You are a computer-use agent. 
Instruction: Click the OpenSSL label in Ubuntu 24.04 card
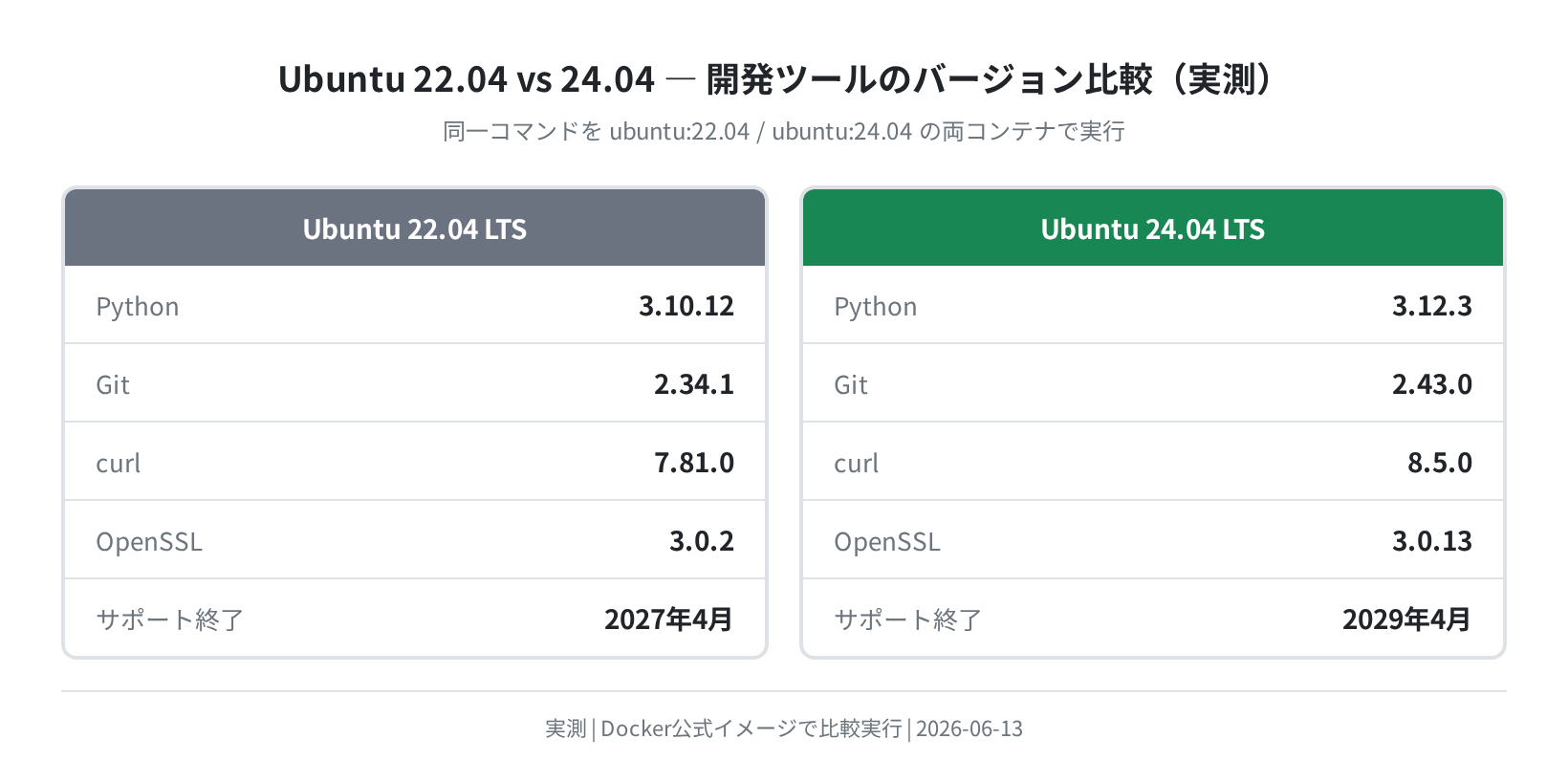click(x=887, y=541)
